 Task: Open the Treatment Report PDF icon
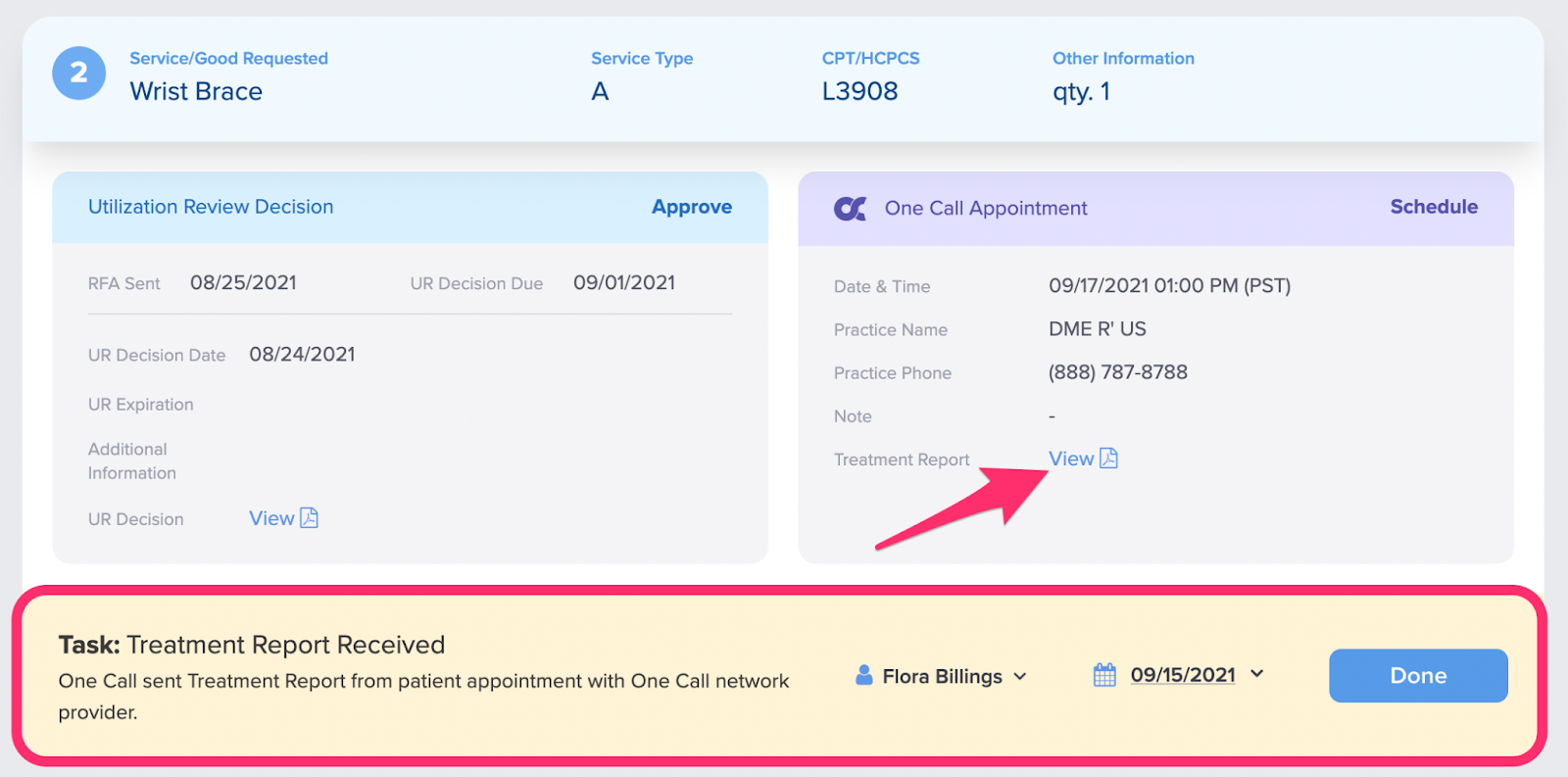pos(1108,459)
